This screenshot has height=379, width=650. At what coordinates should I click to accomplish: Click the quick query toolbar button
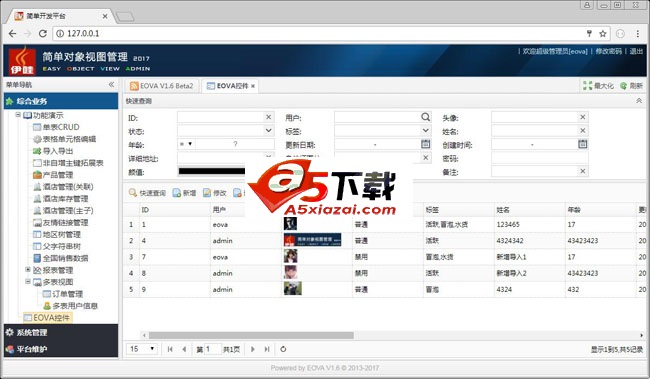[147, 193]
